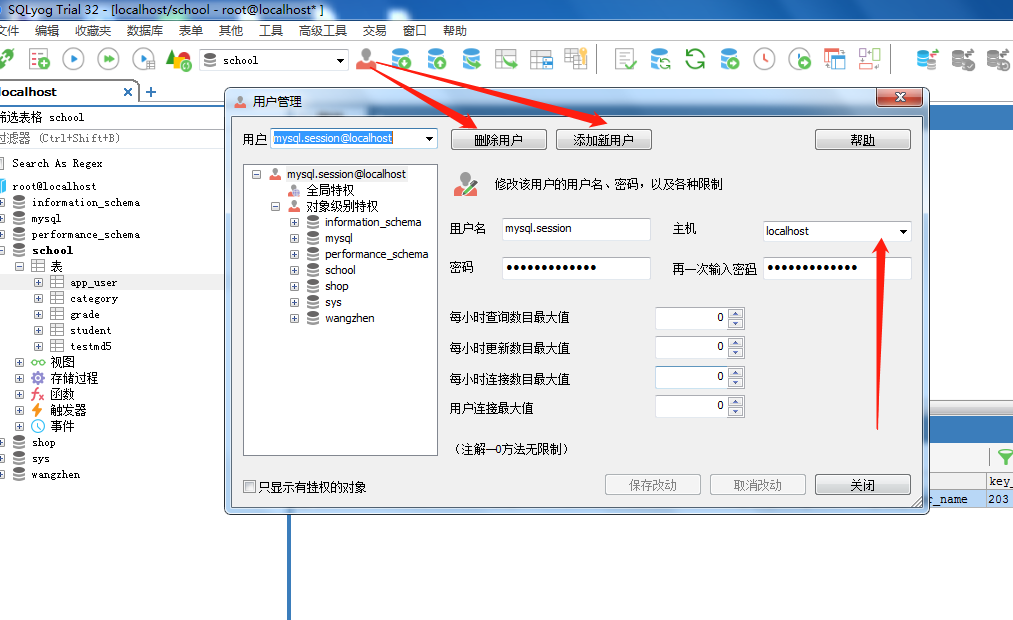
Task: Click the red clock toolbar icon
Action: tap(764, 59)
